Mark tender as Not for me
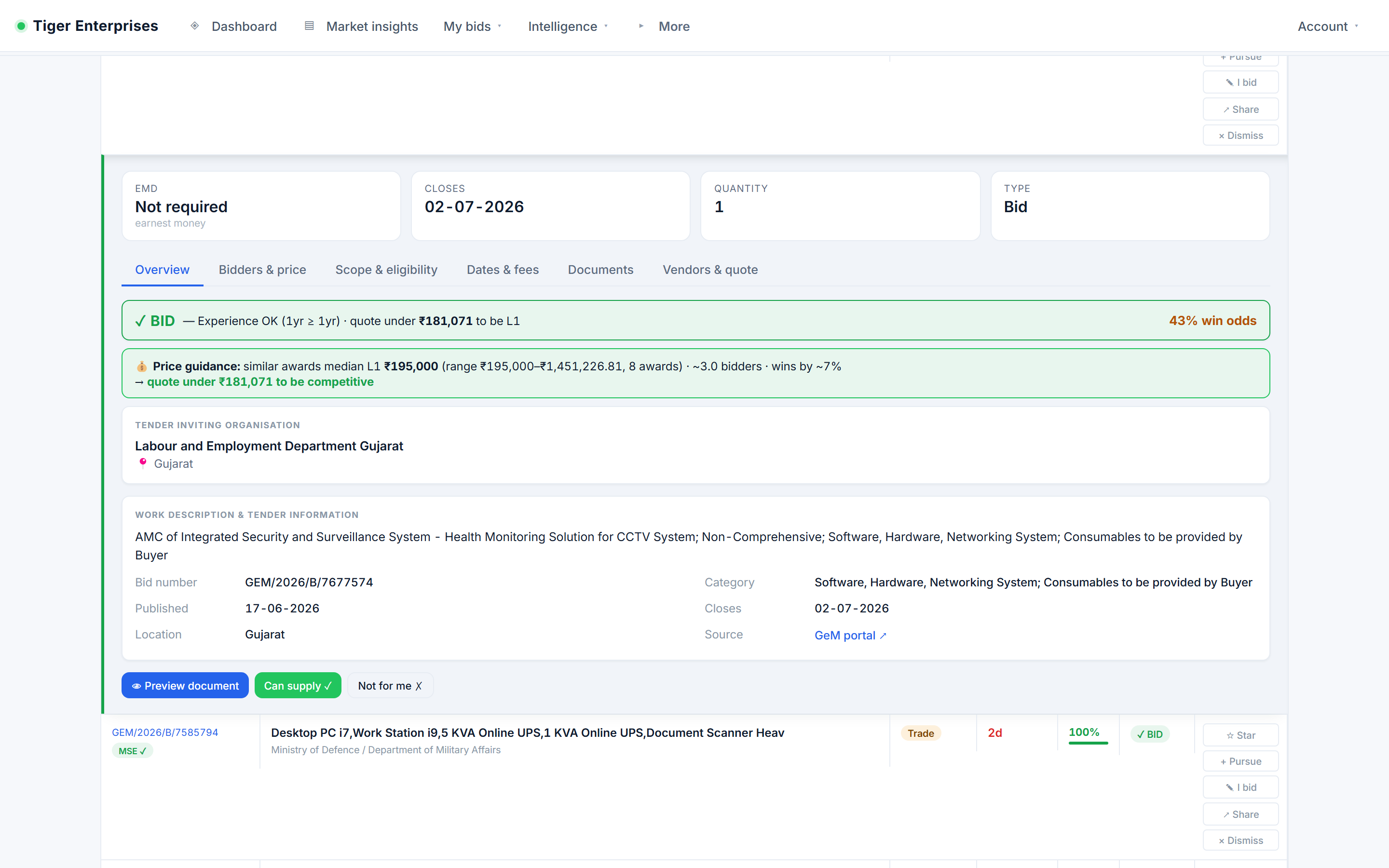 390,685
